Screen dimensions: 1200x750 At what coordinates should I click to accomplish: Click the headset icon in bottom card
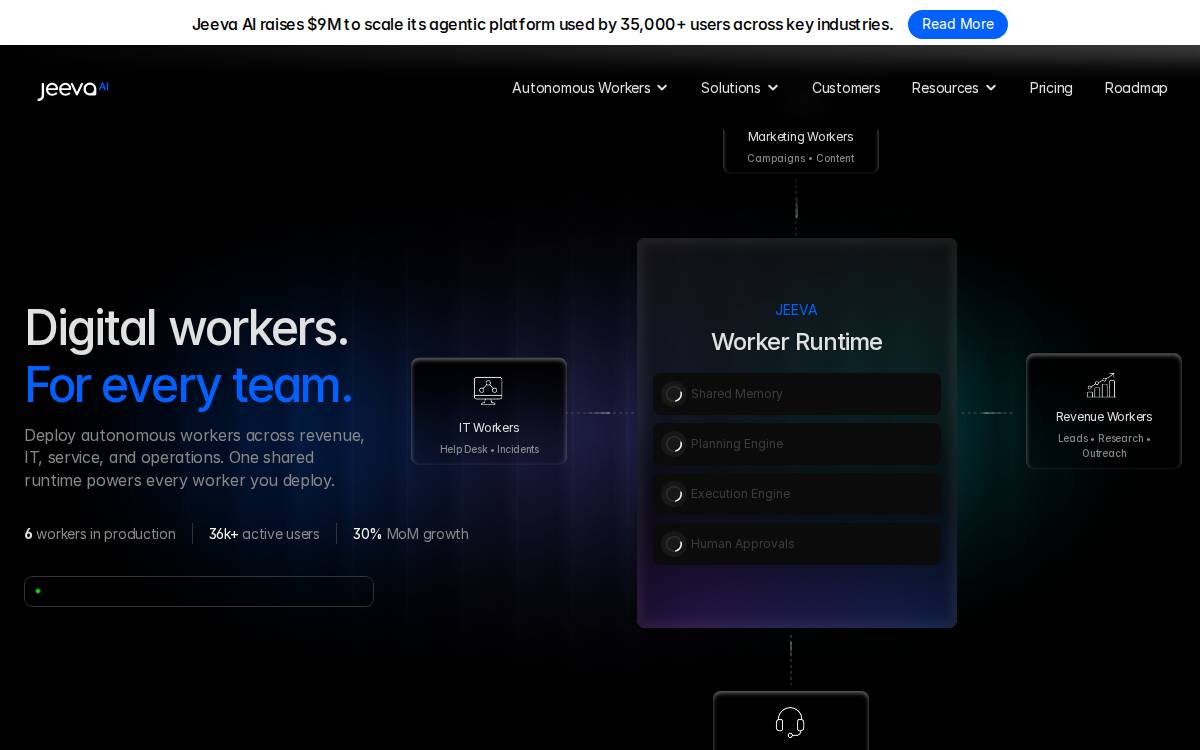(x=790, y=722)
